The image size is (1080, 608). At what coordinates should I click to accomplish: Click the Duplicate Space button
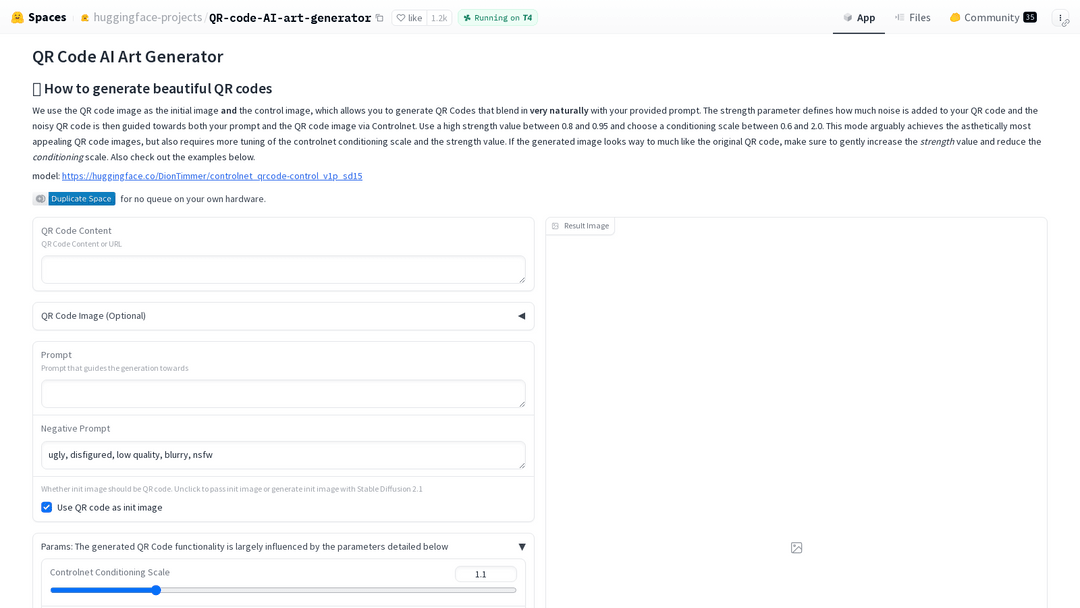click(81, 199)
